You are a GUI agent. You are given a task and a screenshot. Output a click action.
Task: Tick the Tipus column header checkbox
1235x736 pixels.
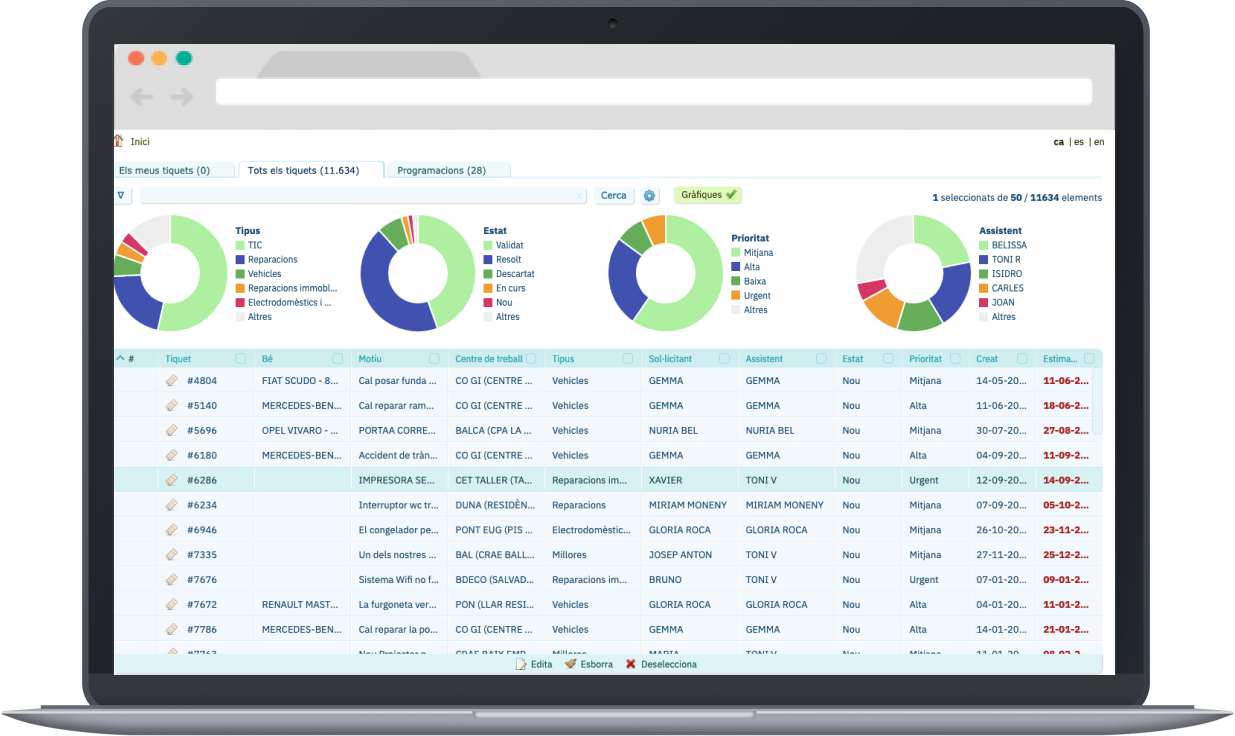pyautogui.click(x=628, y=358)
